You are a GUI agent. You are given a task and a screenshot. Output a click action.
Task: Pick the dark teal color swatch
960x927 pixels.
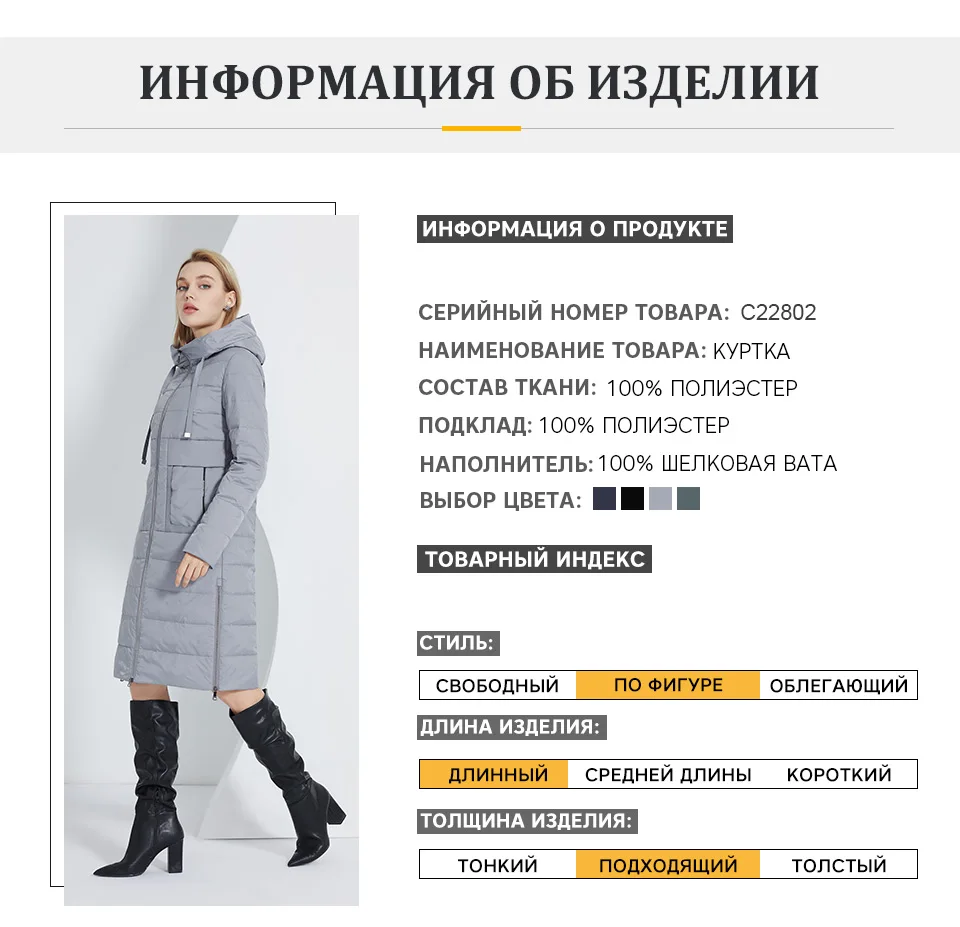tap(688, 498)
